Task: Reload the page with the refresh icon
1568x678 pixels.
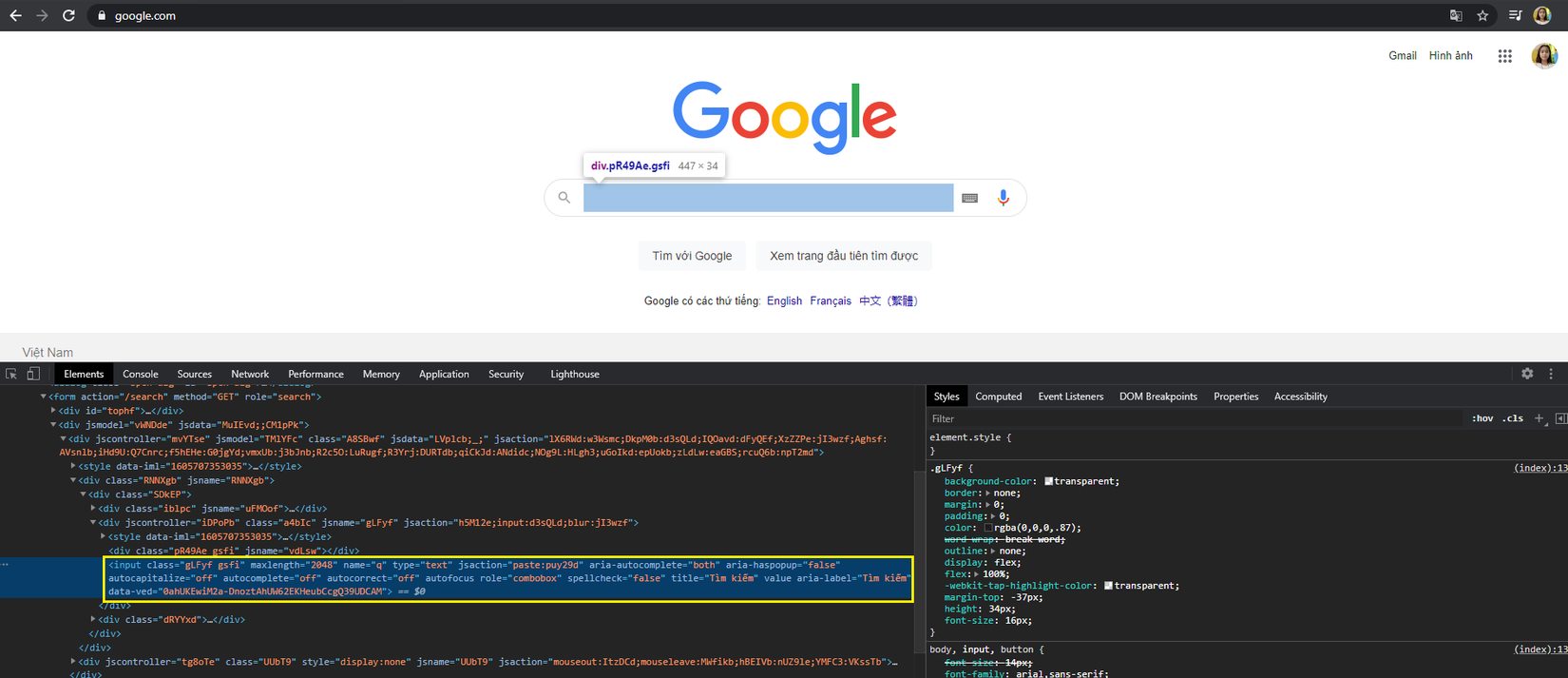Action: [x=68, y=15]
